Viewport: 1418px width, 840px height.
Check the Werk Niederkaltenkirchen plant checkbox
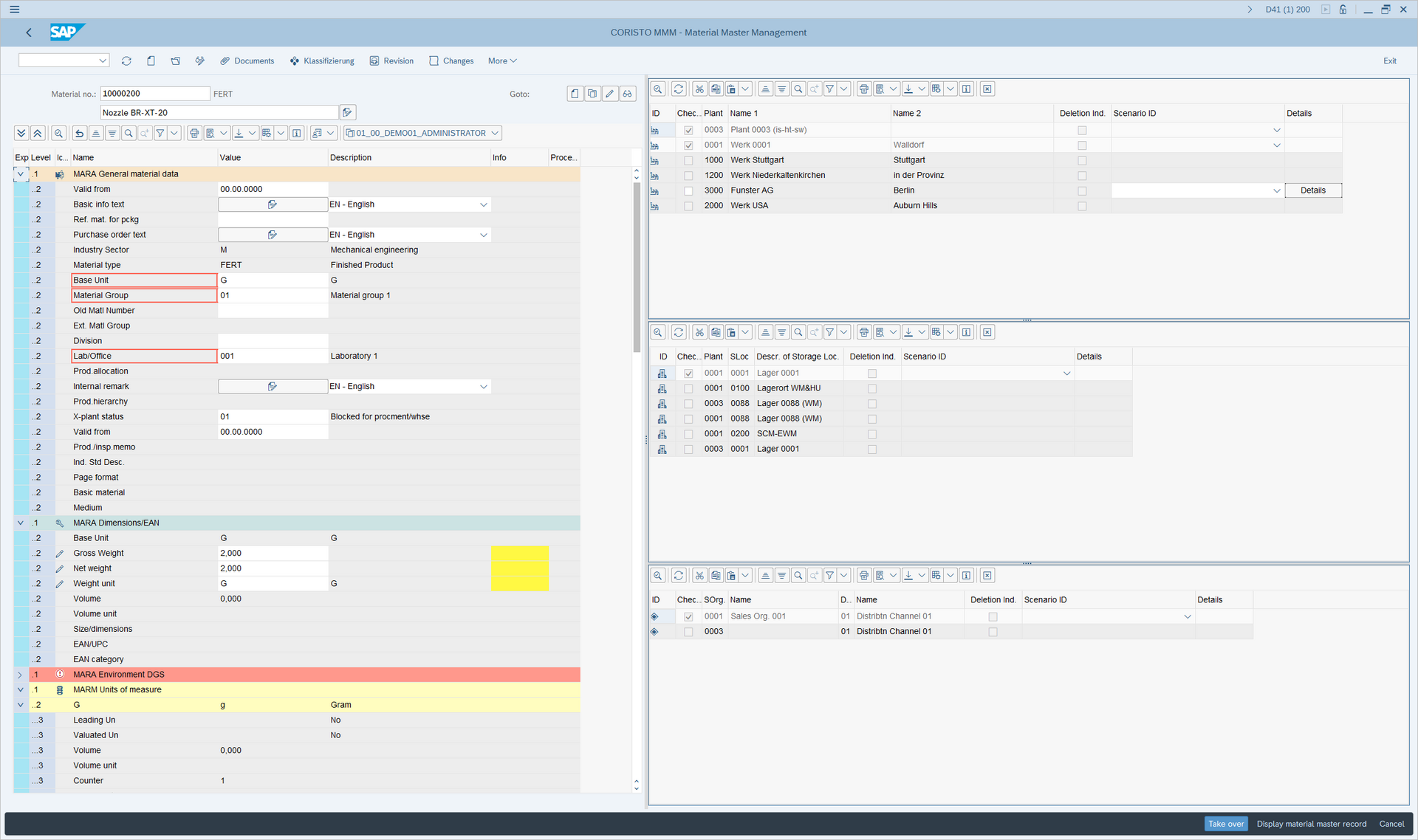coord(688,176)
